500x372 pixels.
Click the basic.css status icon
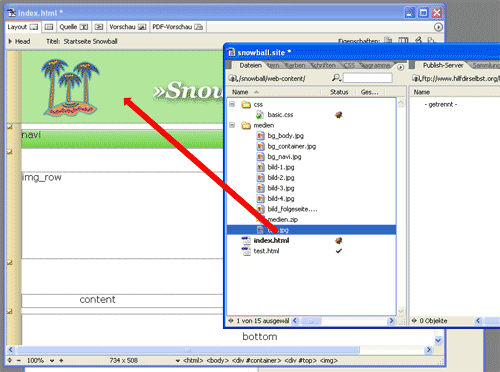pos(339,115)
